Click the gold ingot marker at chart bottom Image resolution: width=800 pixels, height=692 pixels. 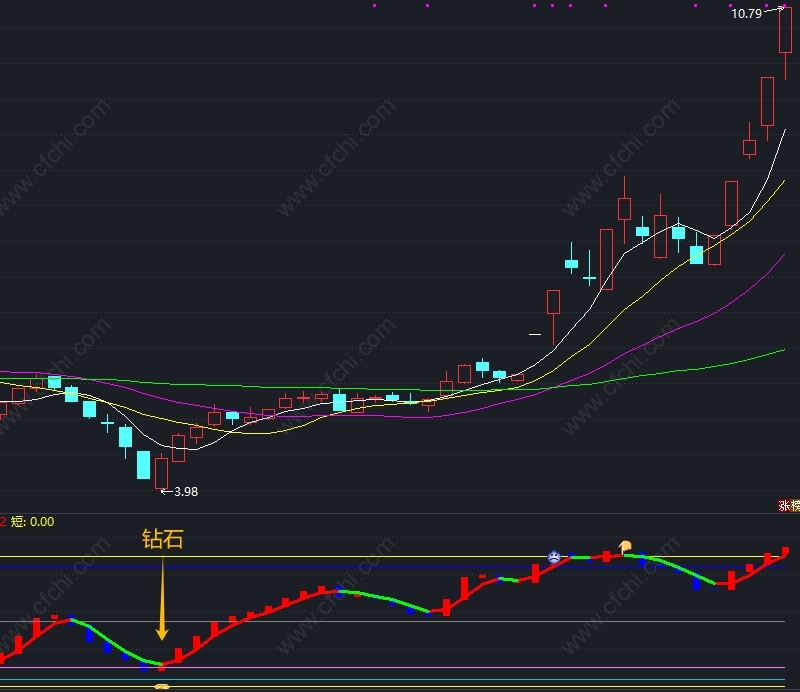point(162,686)
